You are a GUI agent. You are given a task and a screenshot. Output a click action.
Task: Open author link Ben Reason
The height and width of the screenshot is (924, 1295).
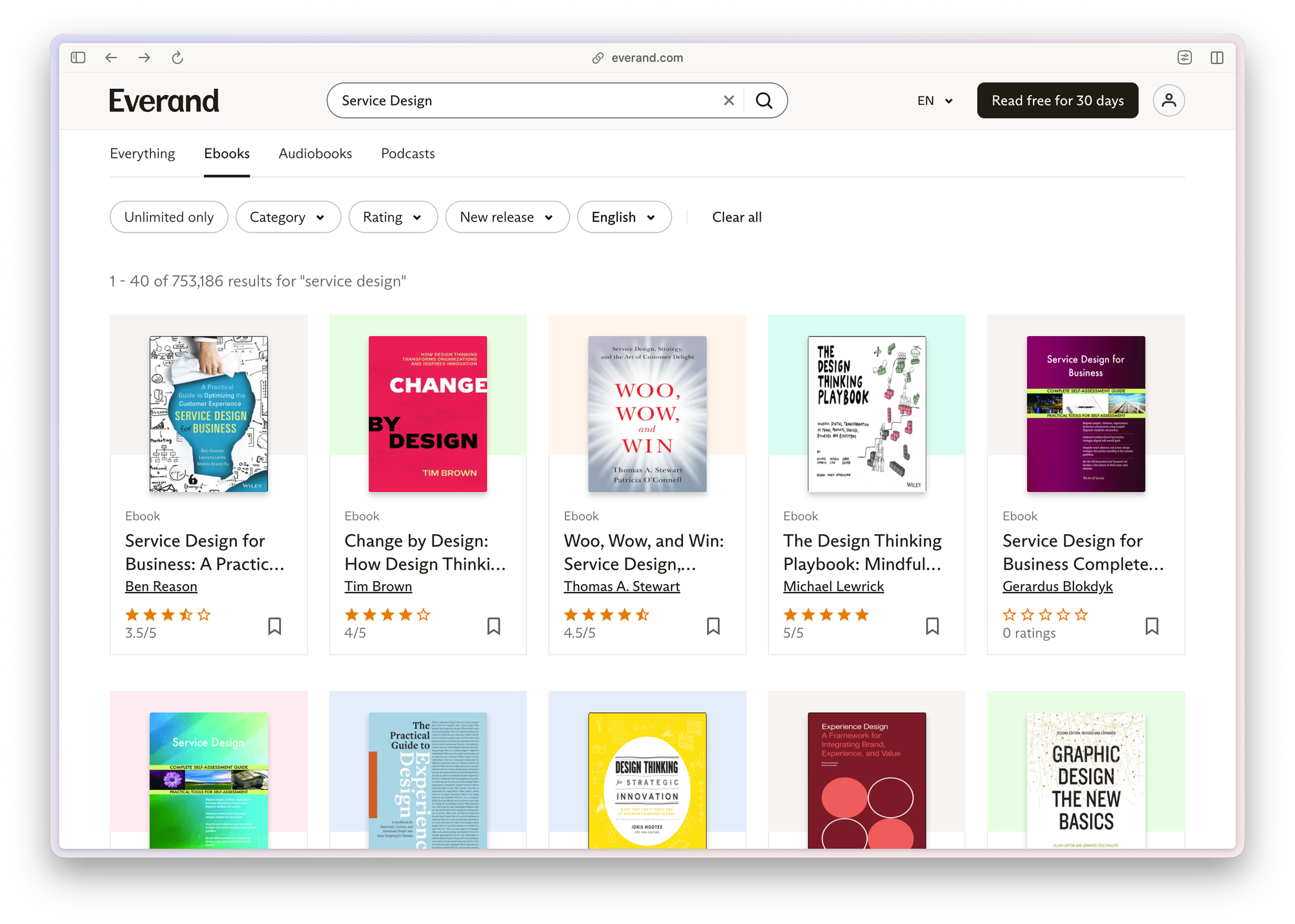(x=161, y=586)
